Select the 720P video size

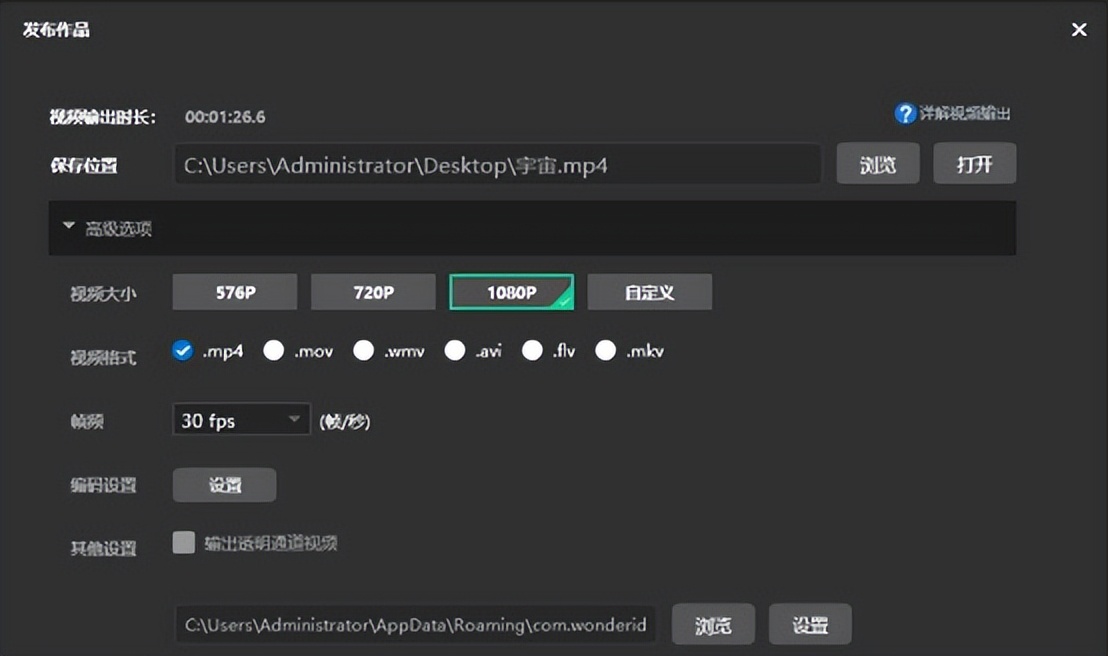pyautogui.click(x=373, y=291)
